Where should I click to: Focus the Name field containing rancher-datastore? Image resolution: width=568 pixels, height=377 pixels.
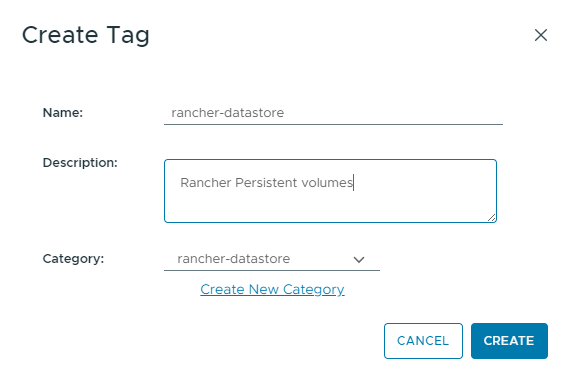pyautogui.click(x=333, y=113)
